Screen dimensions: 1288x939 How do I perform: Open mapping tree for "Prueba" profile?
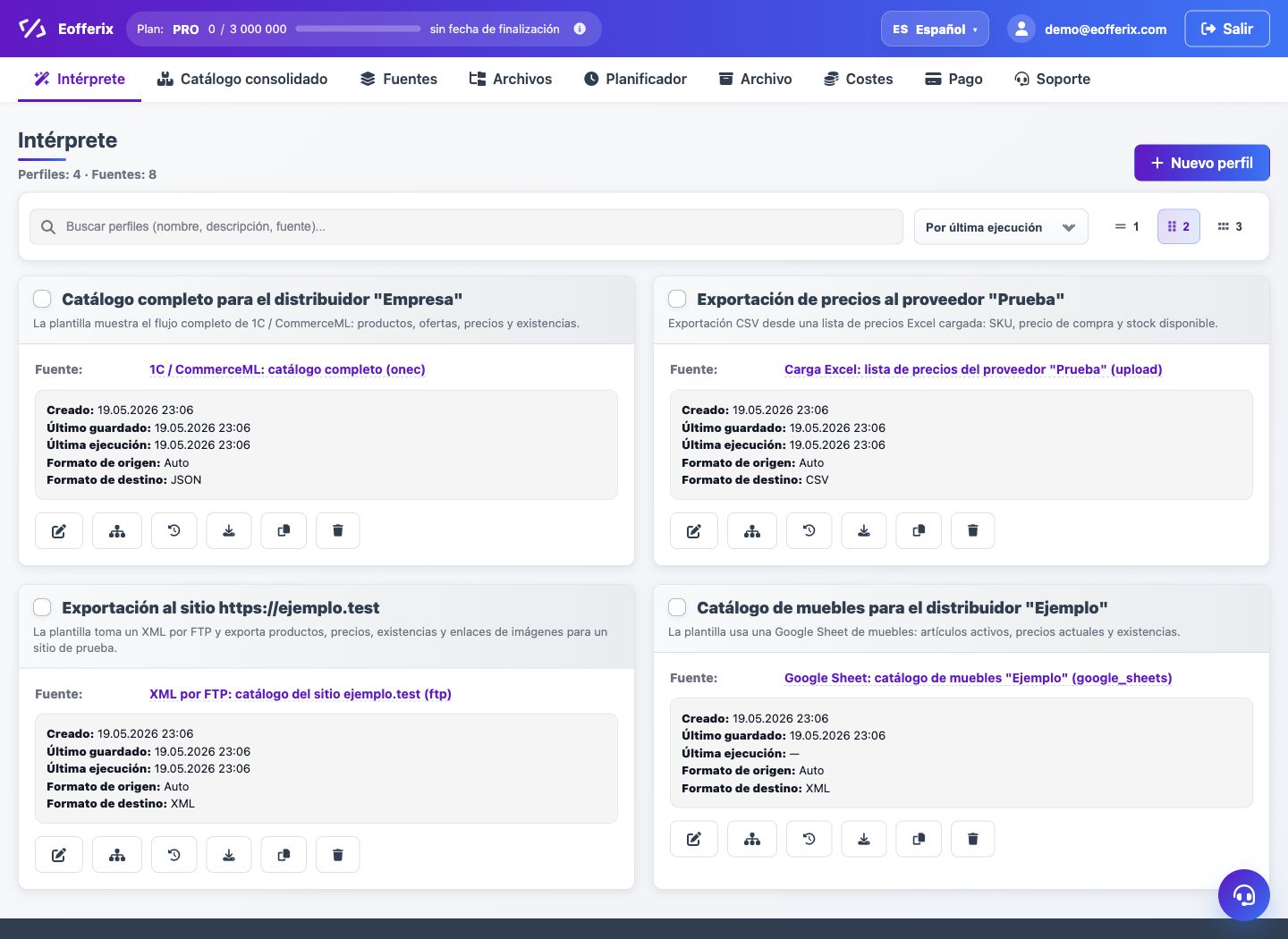tap(752, 530)
